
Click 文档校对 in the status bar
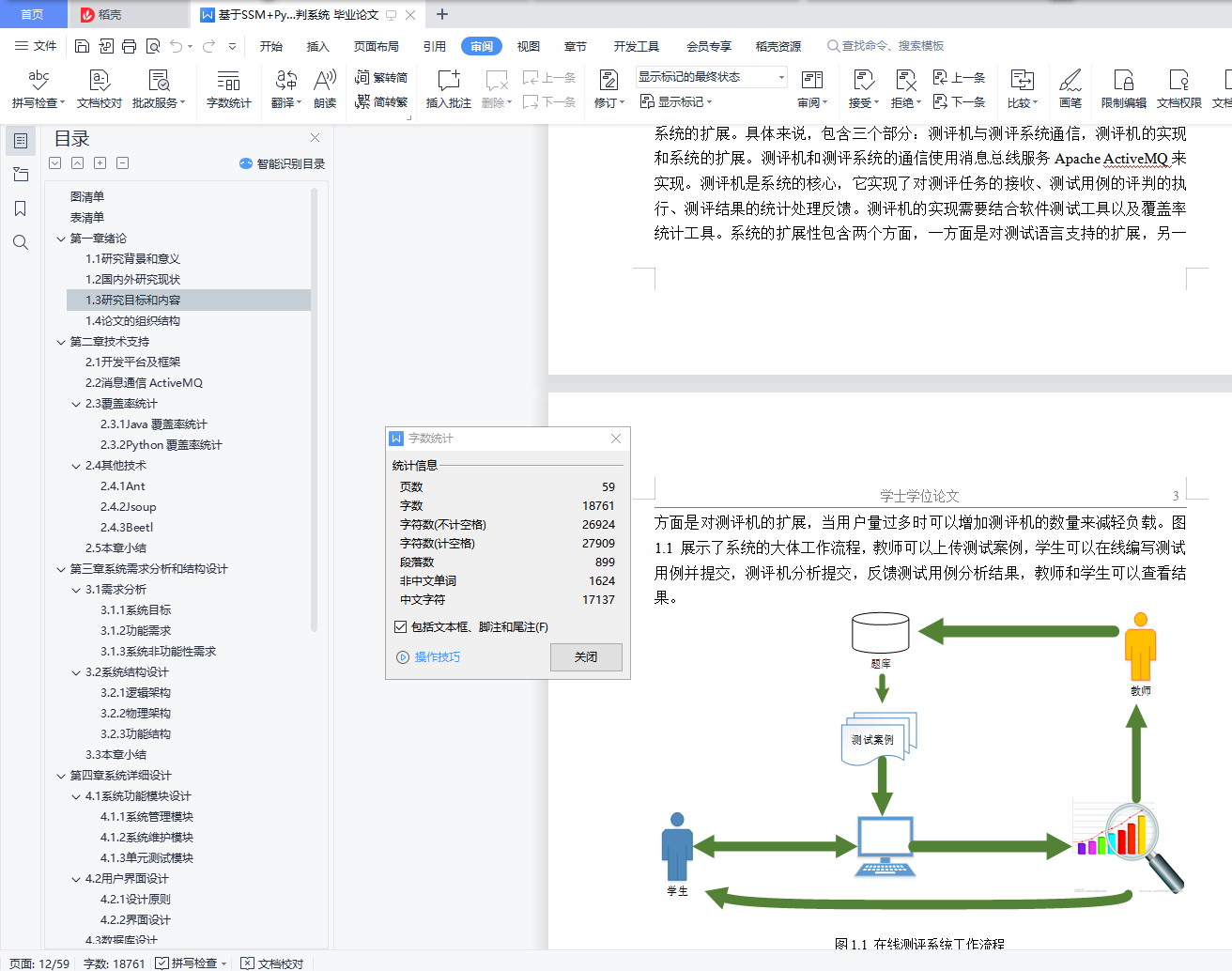coord(272,963)
